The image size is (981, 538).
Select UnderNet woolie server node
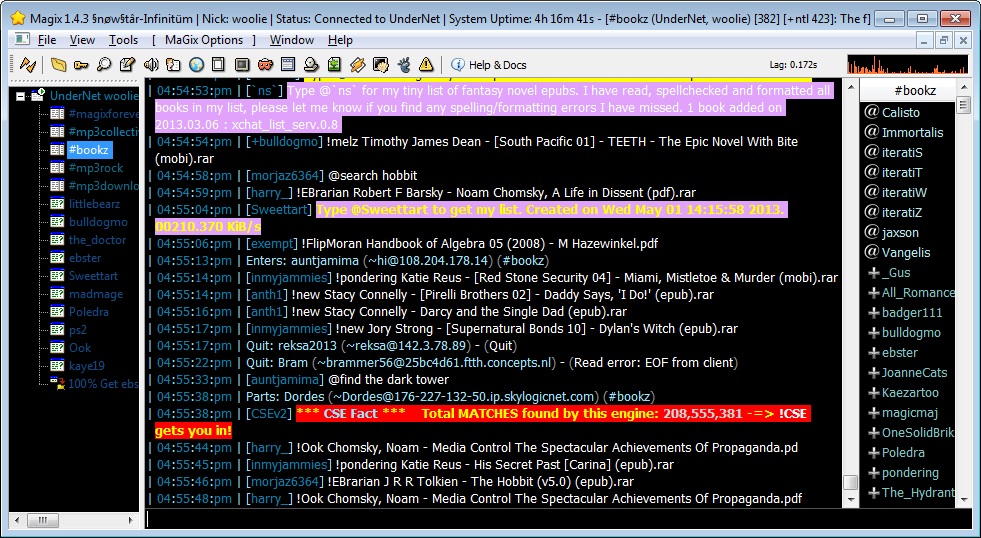pyautogui.click(x=94, y=96)
